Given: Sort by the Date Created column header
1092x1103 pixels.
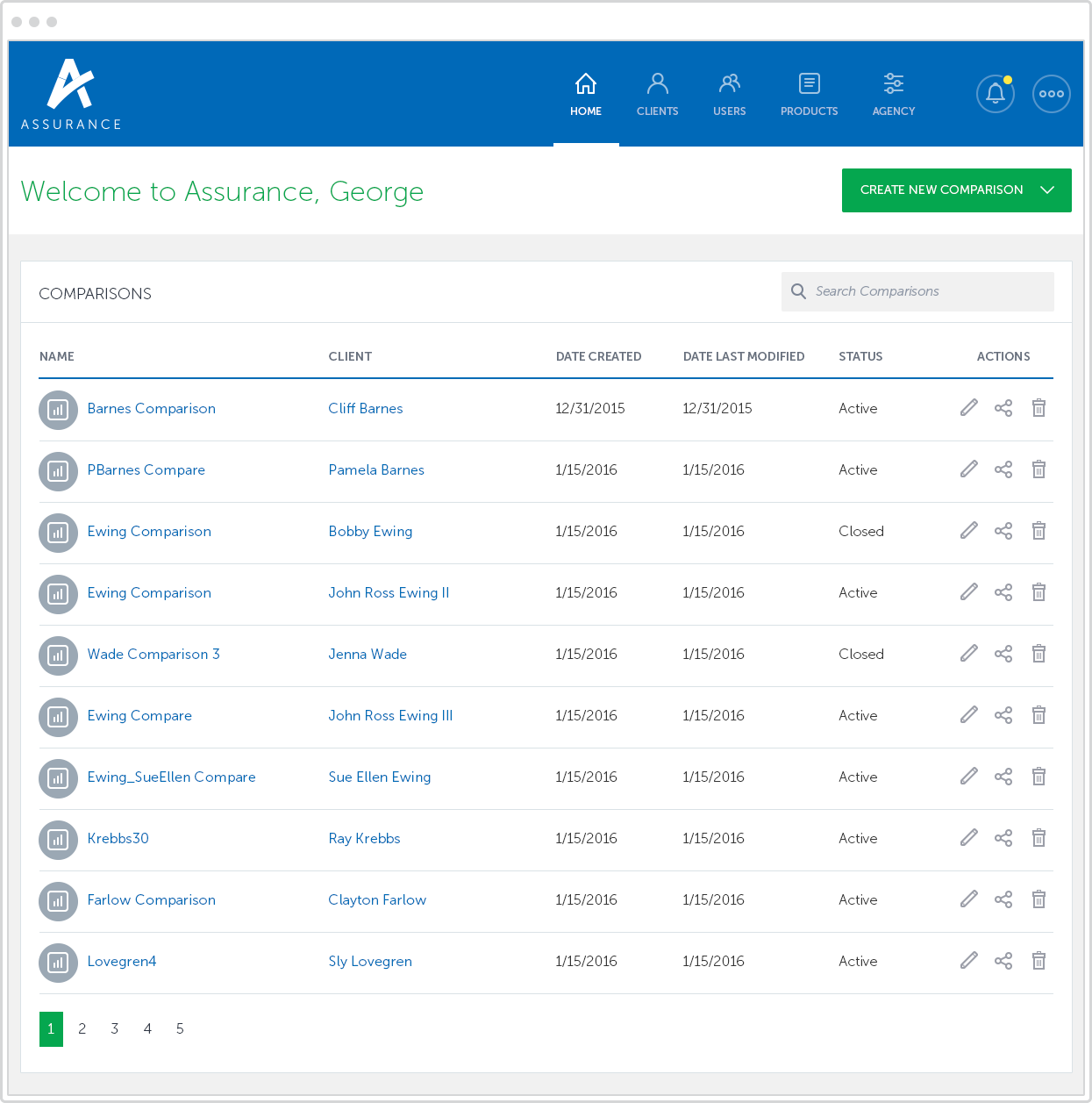Looking at the screenshot, I should tap(598, 356).
